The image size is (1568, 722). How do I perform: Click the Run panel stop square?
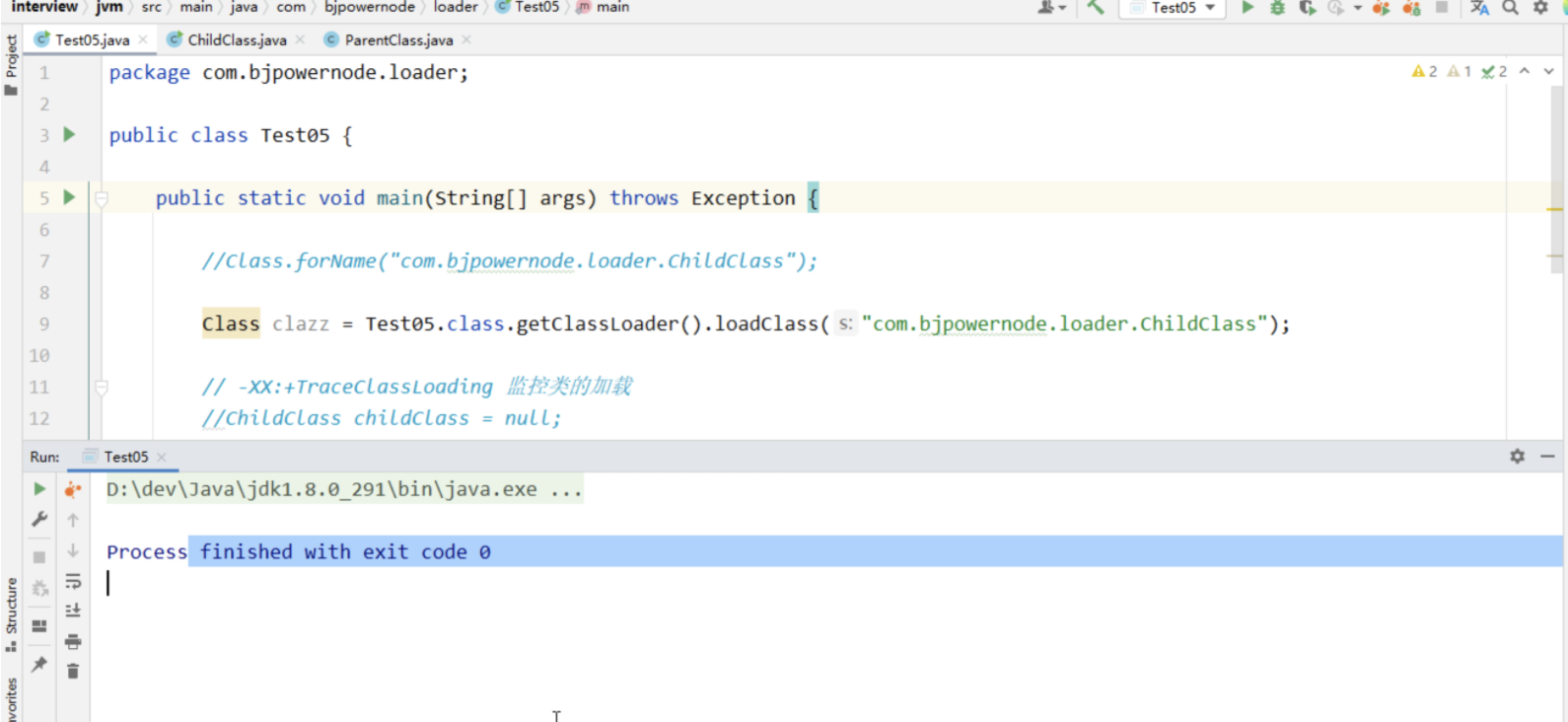pyautogui.click(x=39, y=556)
